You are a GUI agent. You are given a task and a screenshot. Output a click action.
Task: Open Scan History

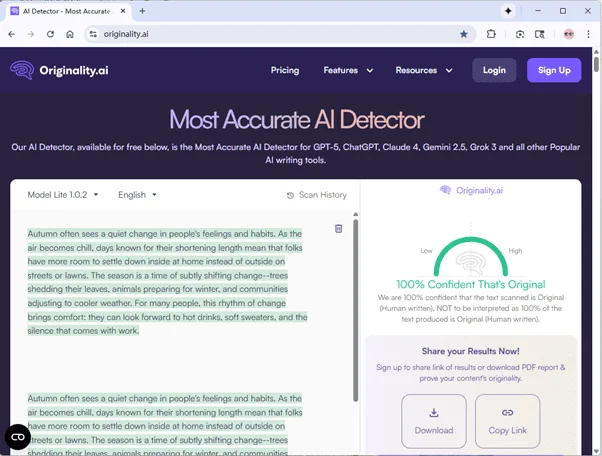pos(317,195)
